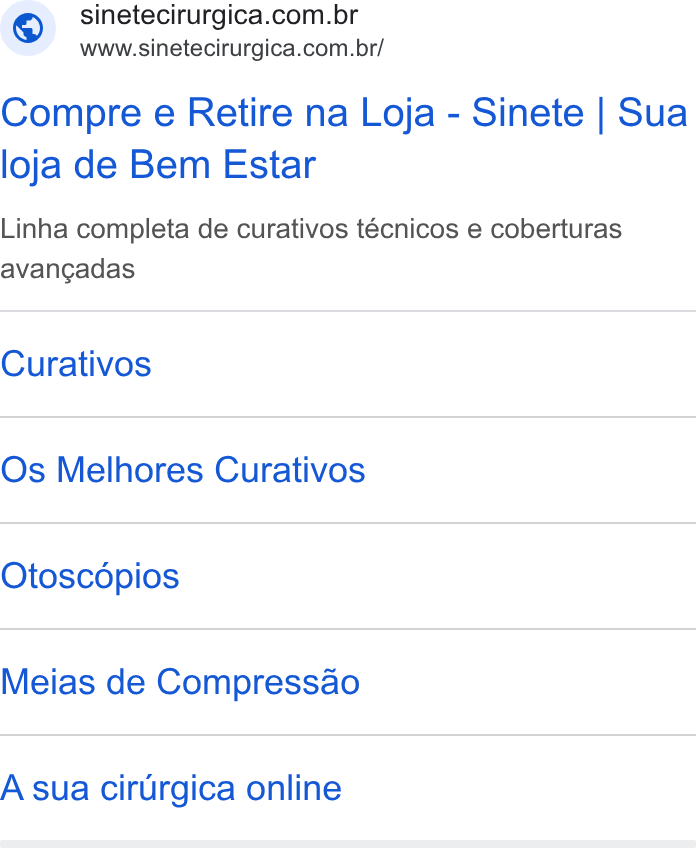The width and height of the screenshot is (696, 848).
Task: Select the sinetecirurgica.com.br site name
Action: click(219, 15)
